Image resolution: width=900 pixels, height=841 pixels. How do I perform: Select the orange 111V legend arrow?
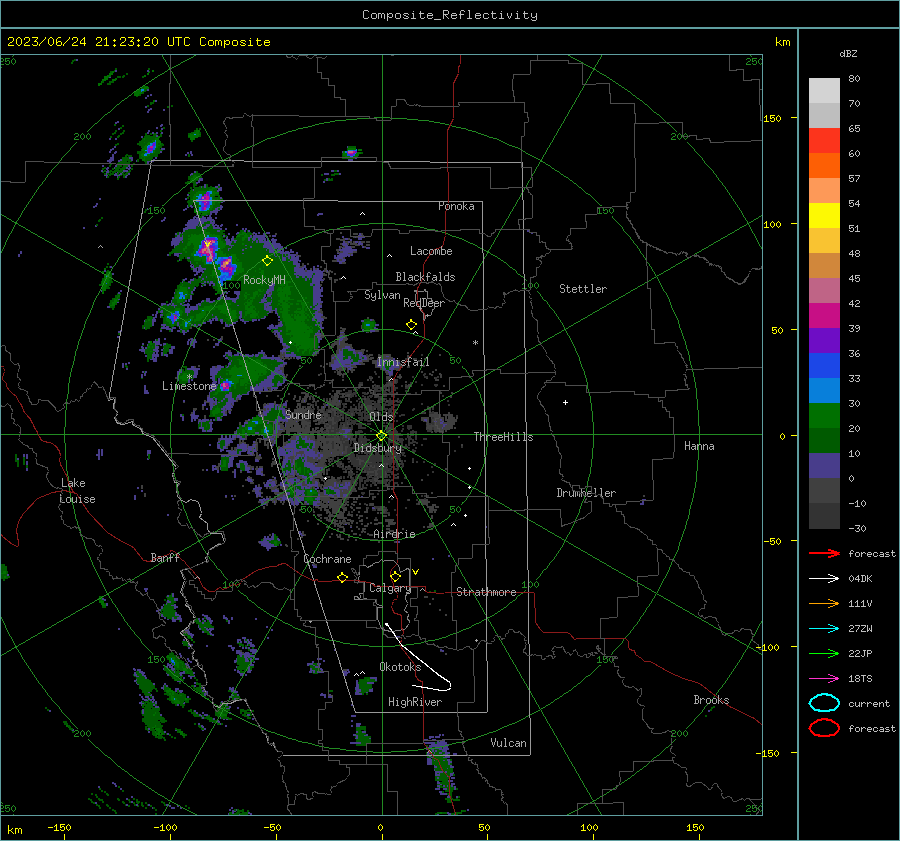[824, 603]
